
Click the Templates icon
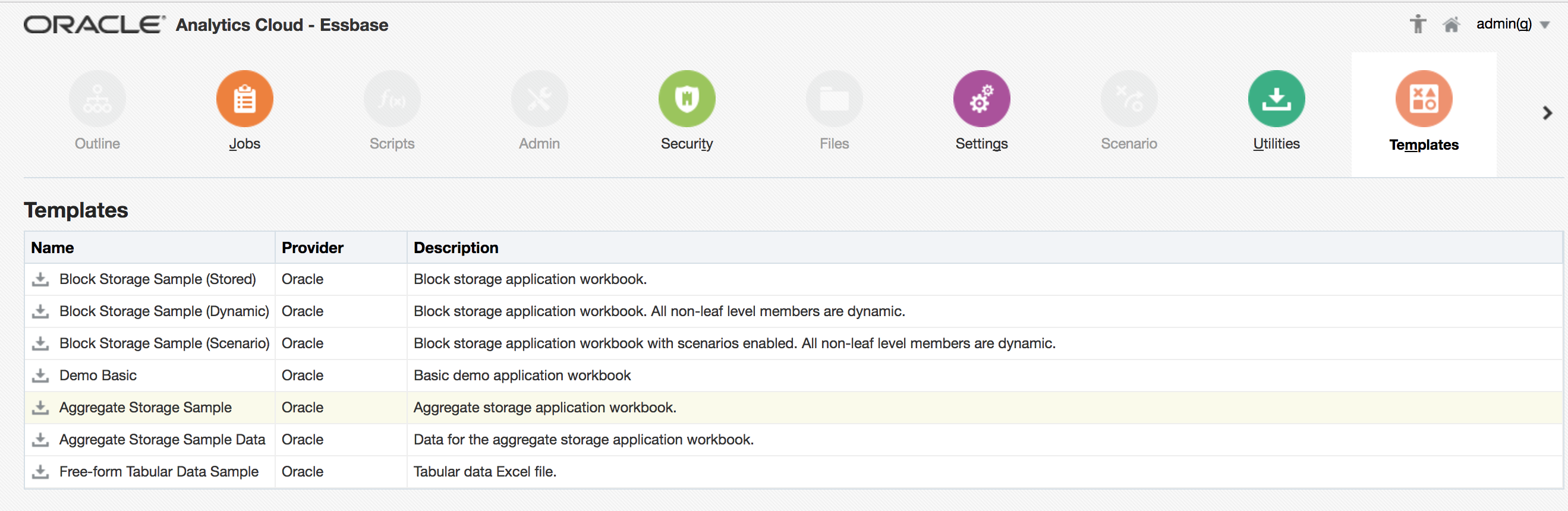point(1423,99)
